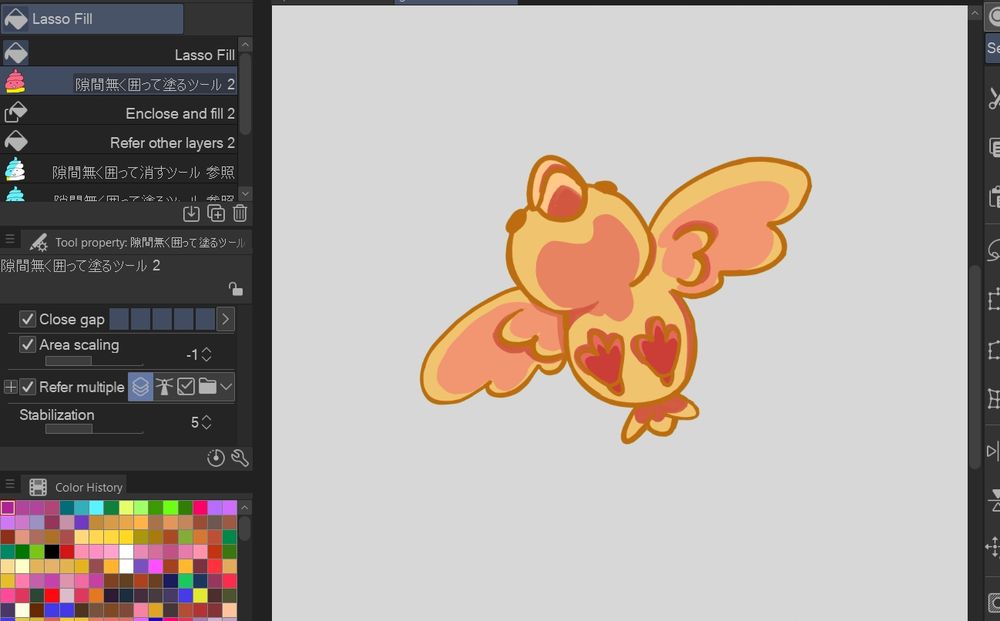Click the Color History tab
This screenshot has height=621, width=1000.
coord(75,487)
